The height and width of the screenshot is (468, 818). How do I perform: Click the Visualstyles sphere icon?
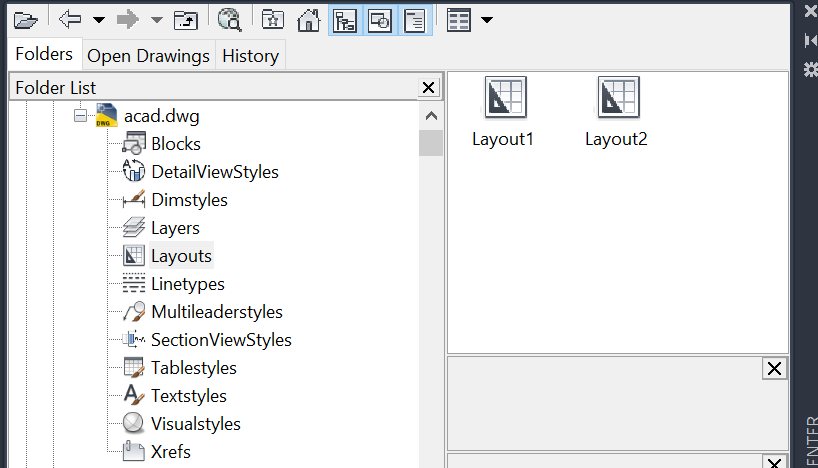(x=134, y=423)
